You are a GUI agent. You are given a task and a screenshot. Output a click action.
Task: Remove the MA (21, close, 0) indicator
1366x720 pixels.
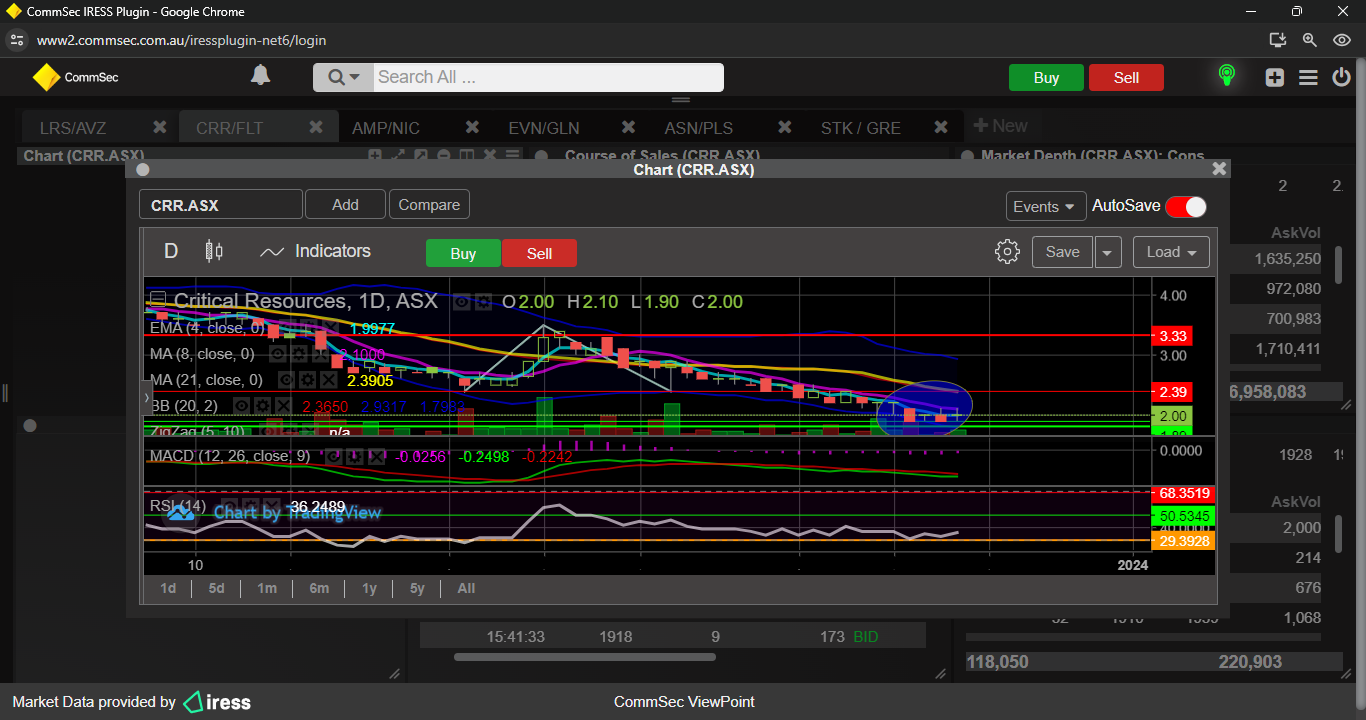point(329,380)
